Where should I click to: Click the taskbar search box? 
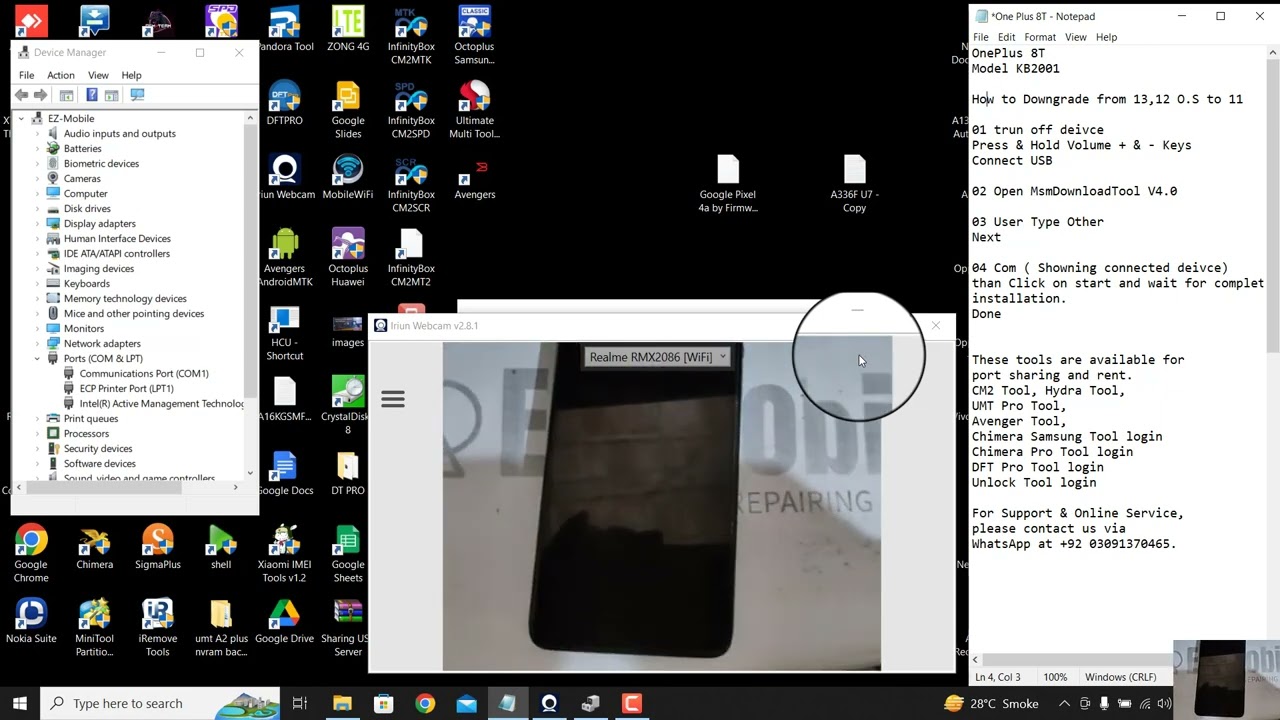click(162, 703)
